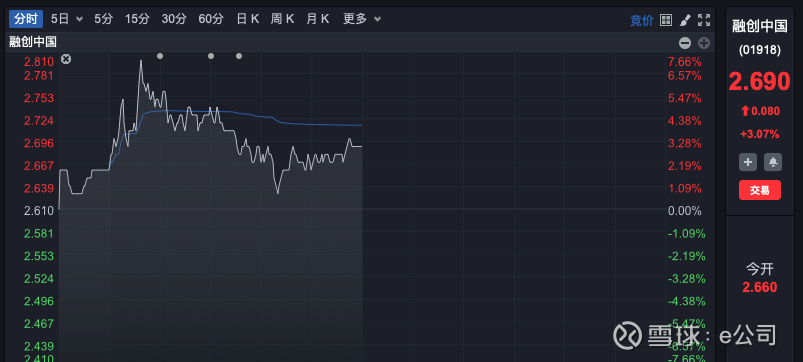Switch to the 5日 chart view
803x362 pixels.
coord(60,19)
